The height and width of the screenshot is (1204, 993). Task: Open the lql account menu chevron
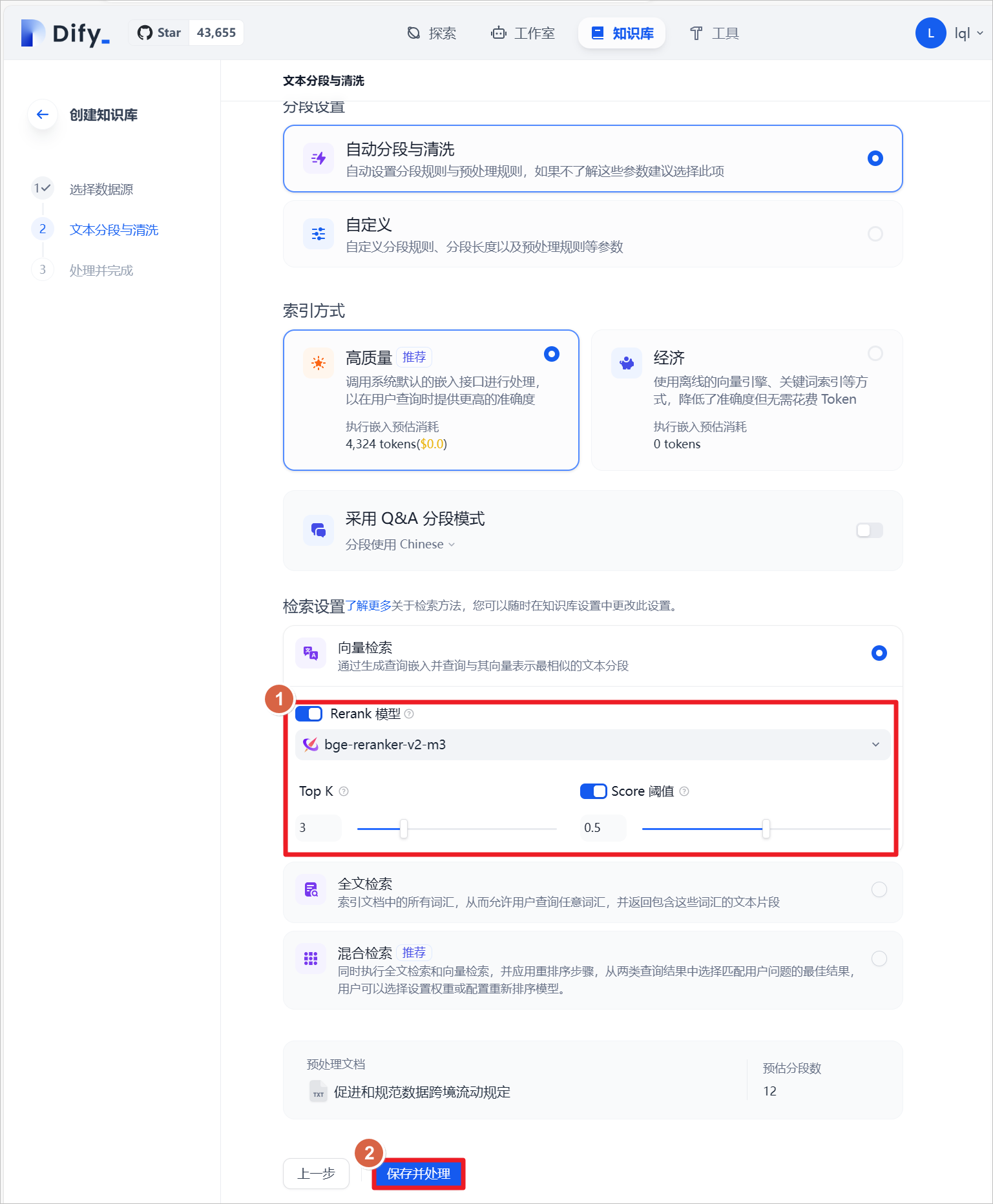[980, 34]
